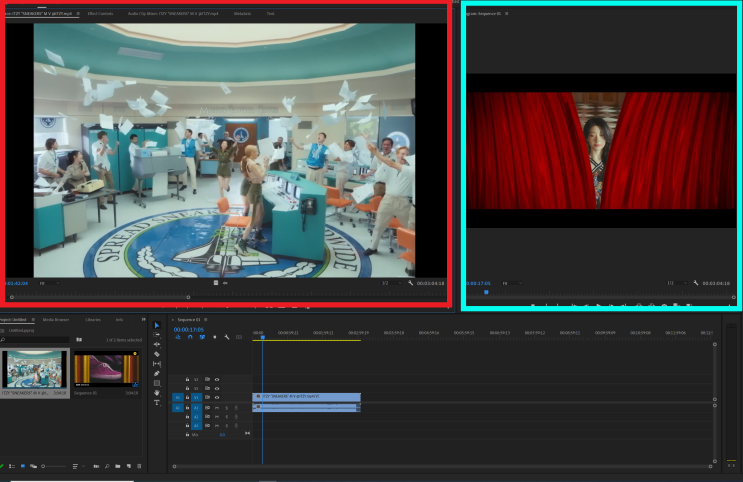Select the Selection tool arrow

(x=157, y=325)
